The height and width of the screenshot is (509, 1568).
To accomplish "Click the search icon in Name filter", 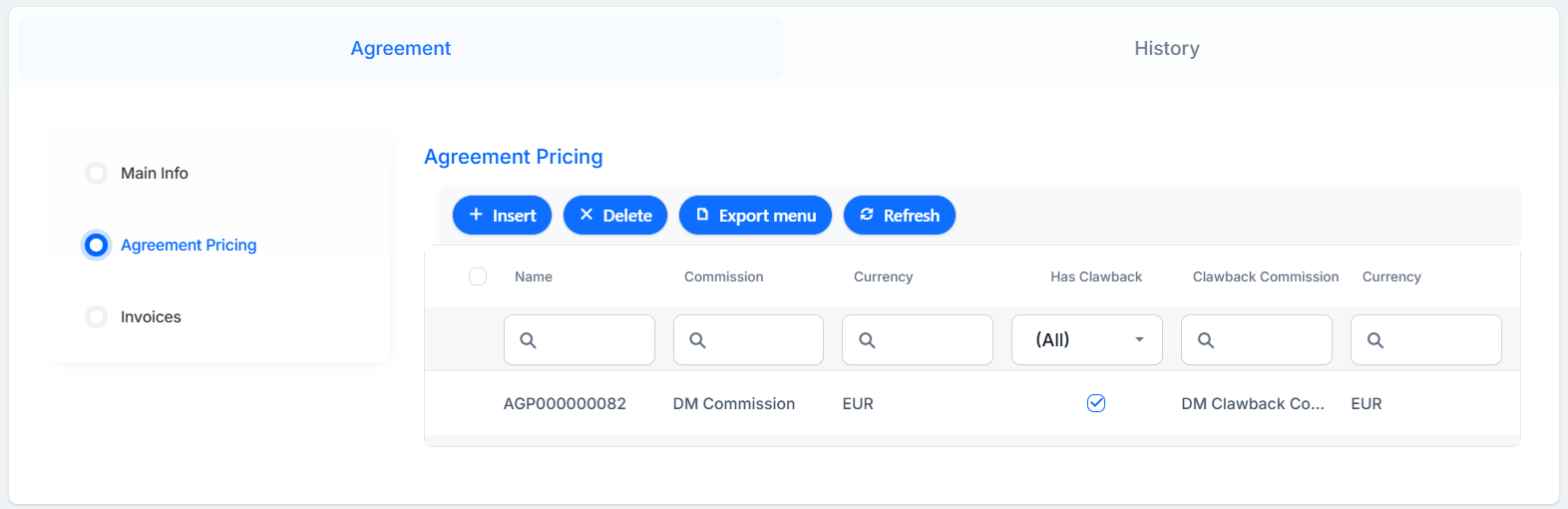I will (529, 340).
